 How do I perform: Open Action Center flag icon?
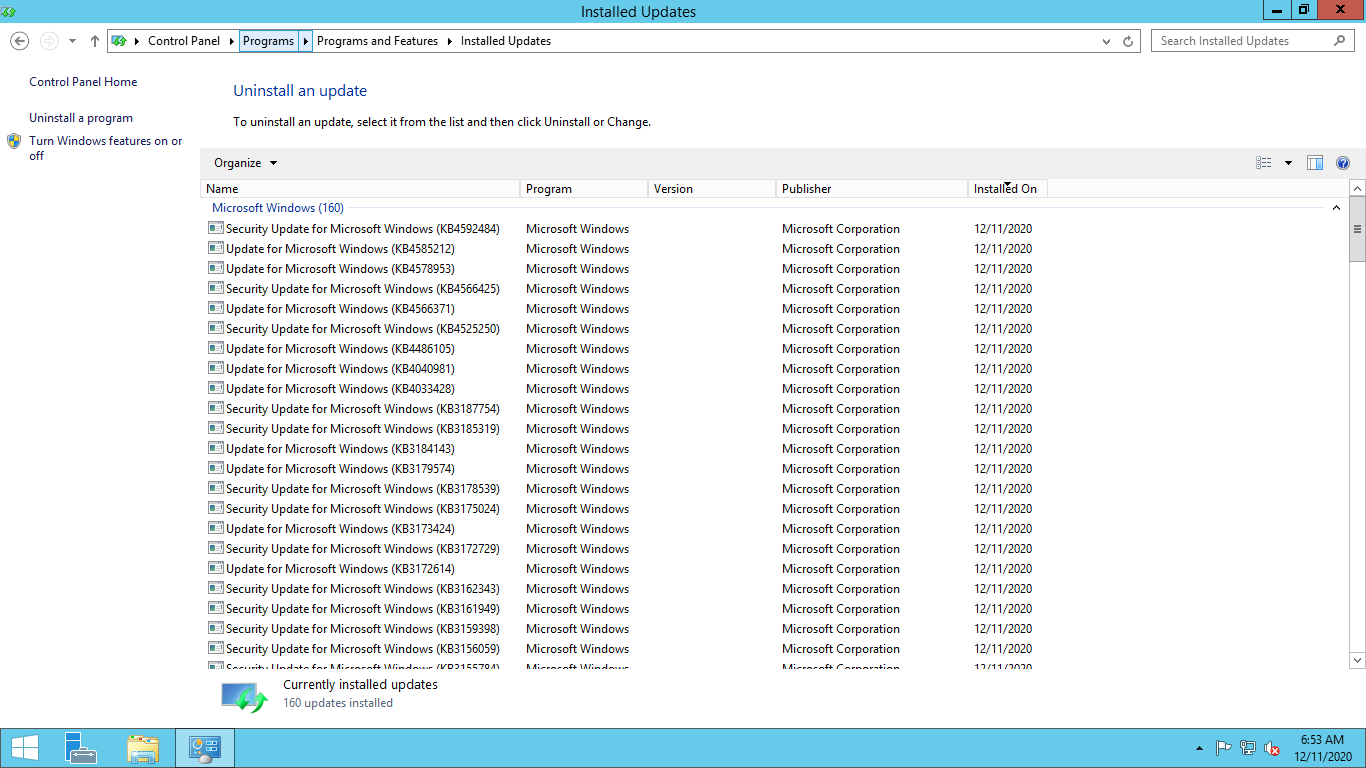point(1223,748)
